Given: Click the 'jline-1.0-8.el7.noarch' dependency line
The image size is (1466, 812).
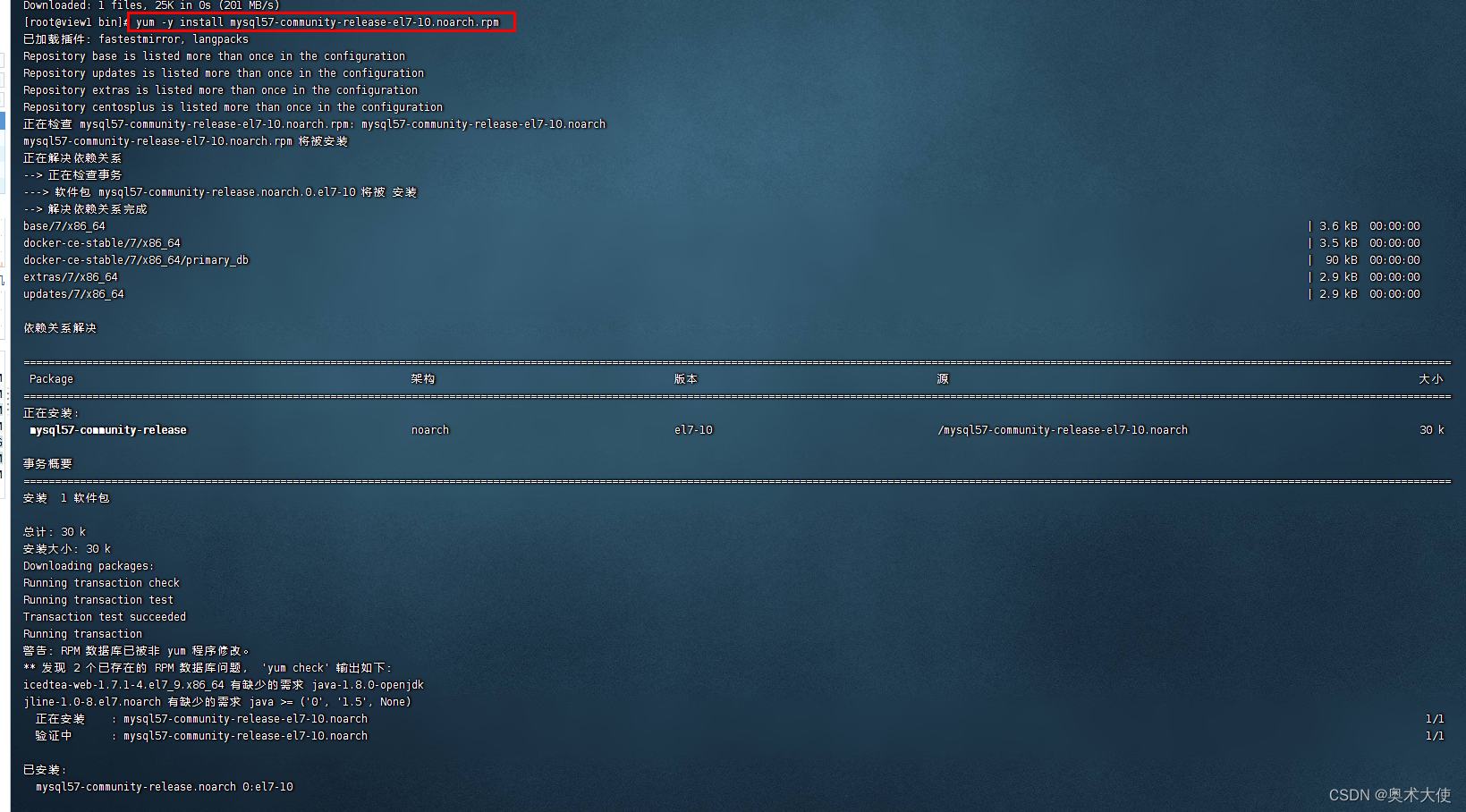Looking at the screenshot, I should (217, 702).
